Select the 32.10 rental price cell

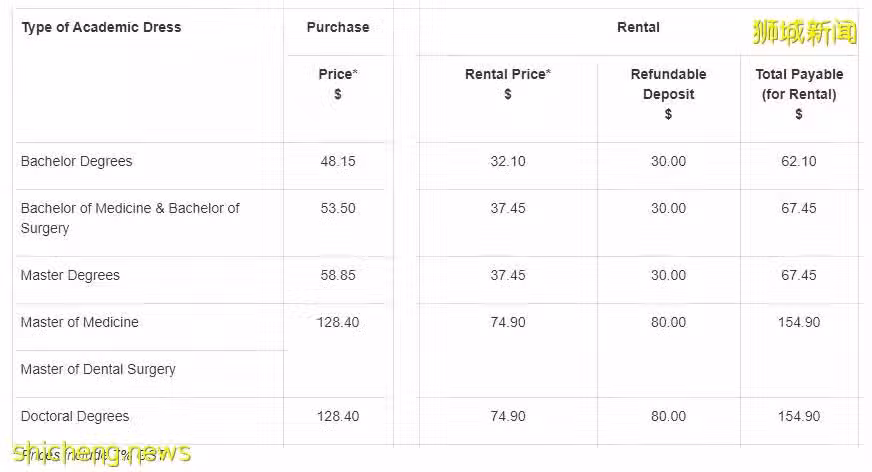click(508, 161)
